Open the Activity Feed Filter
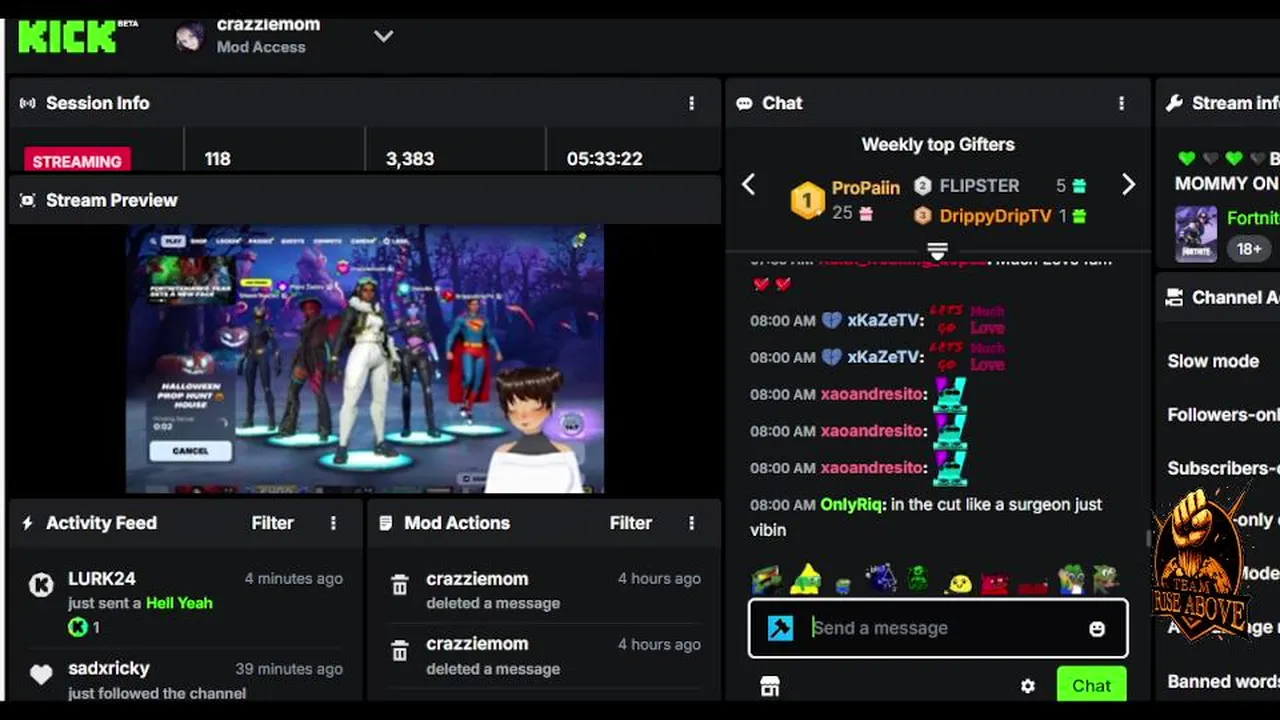Screen dimensions: 1280x720 [272, 523]
